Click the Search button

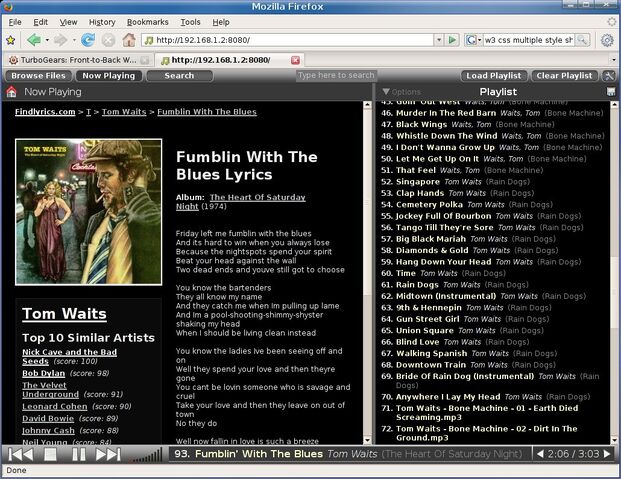tap(179, 76)
